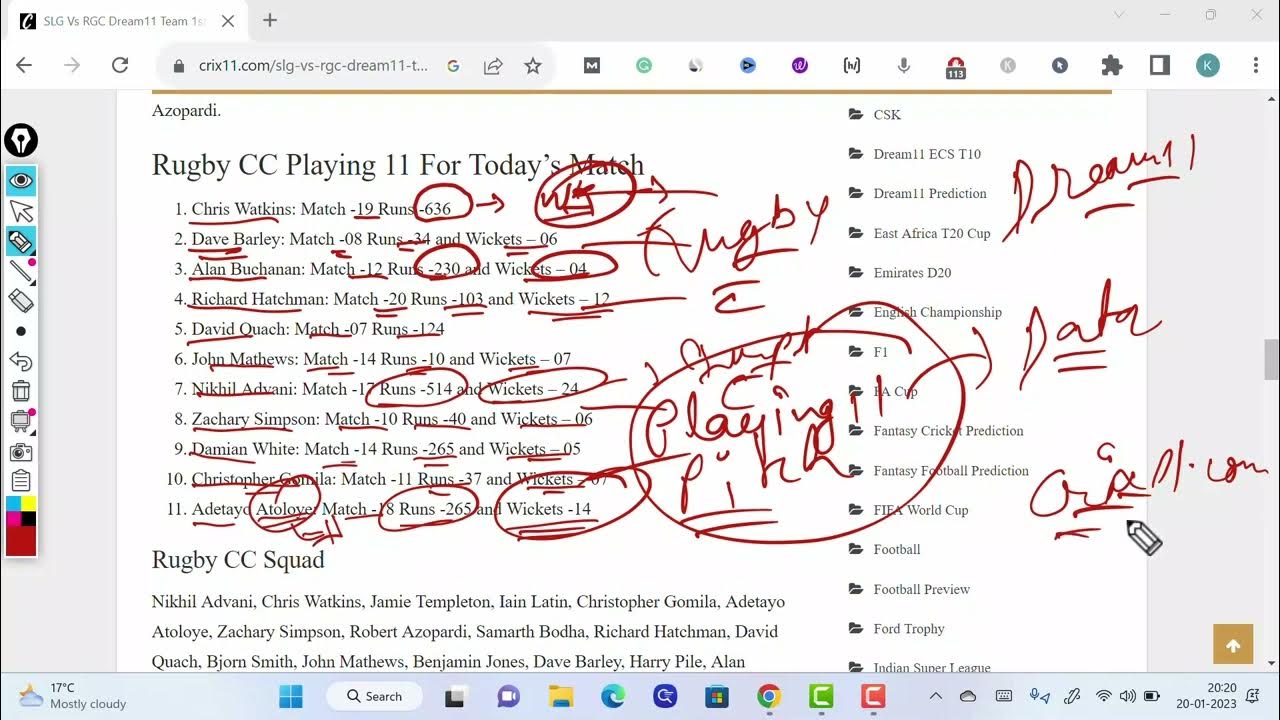Open a new browser tab
The height and width of the screenshot is (720, 1280).
point(270,21)
